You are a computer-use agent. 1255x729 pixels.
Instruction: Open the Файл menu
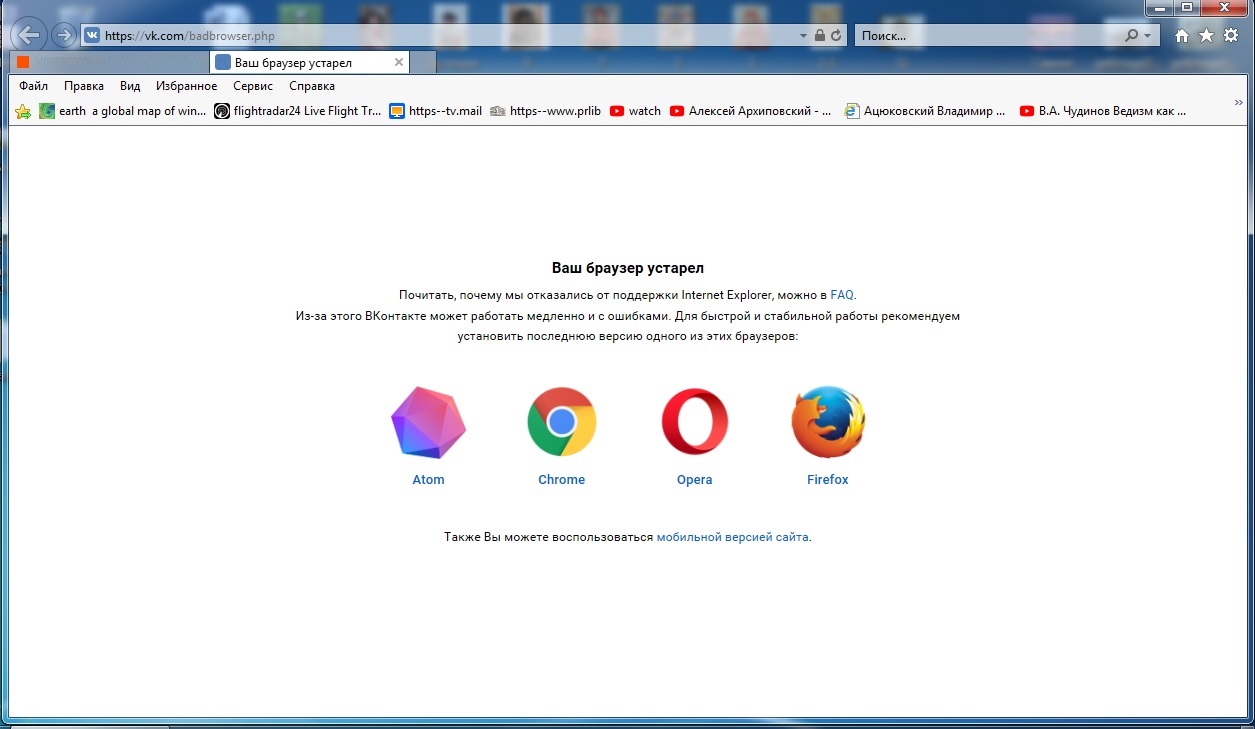pyautogui.click(x=33, y=86)
